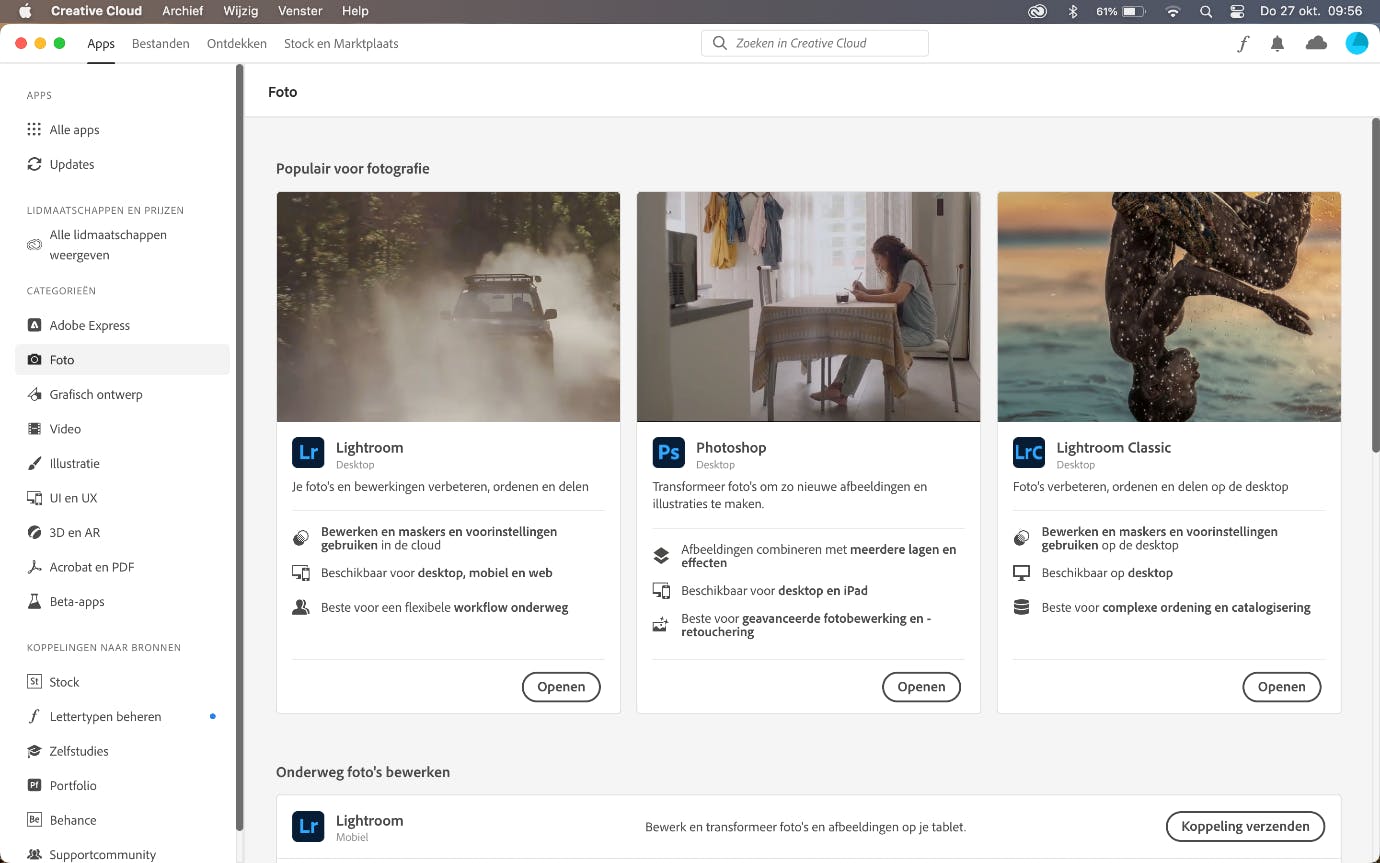Click the Acrobat en PDF sidebar icon
This screenshot has height=863, width=1380.
tap(33, 567)
